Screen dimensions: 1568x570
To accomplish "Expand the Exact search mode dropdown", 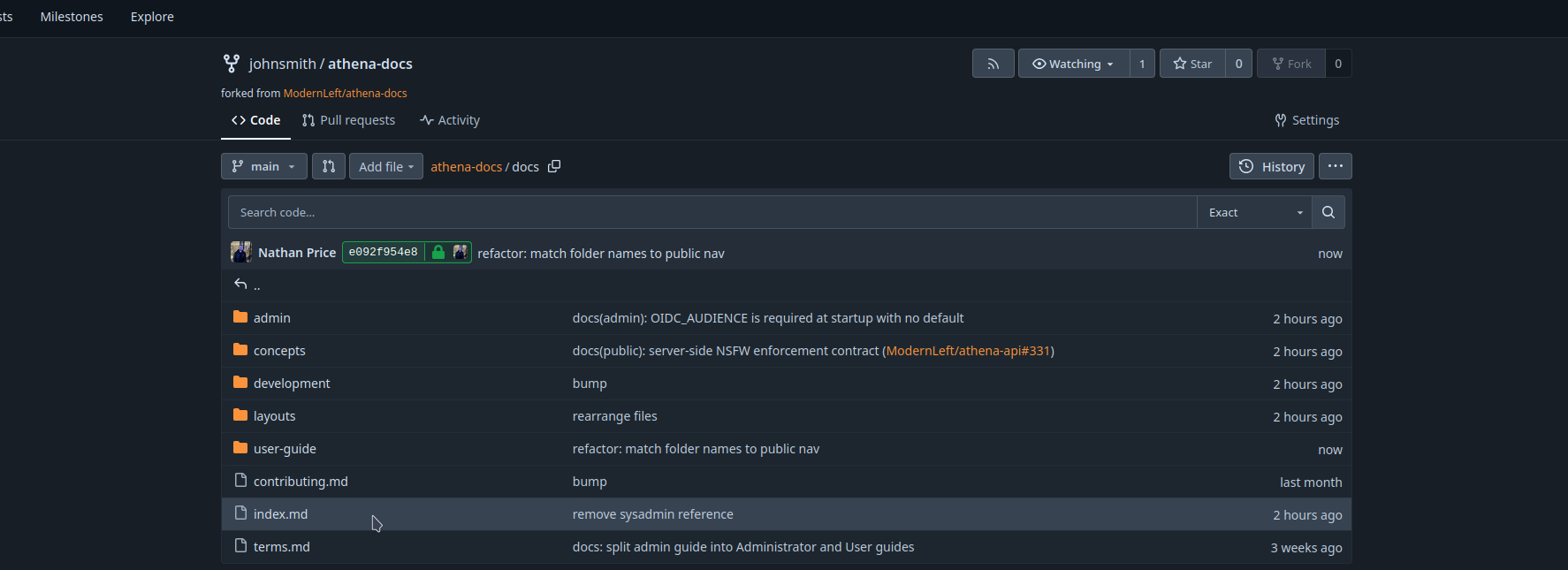I will pyautogui.click(x=1255, y=212).
